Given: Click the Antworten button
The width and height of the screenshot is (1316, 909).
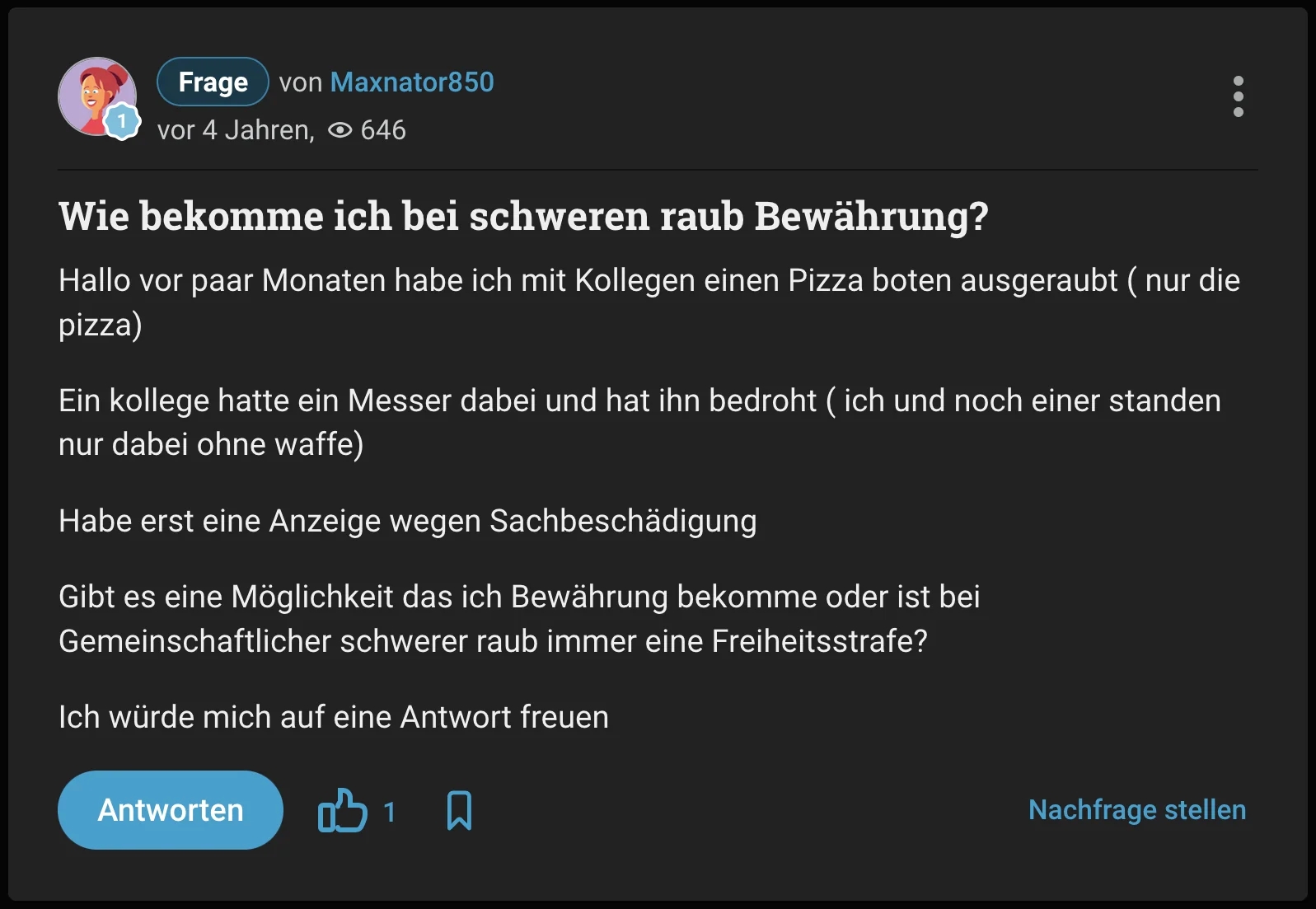Looking at the screenshot, I should point(171,810).
